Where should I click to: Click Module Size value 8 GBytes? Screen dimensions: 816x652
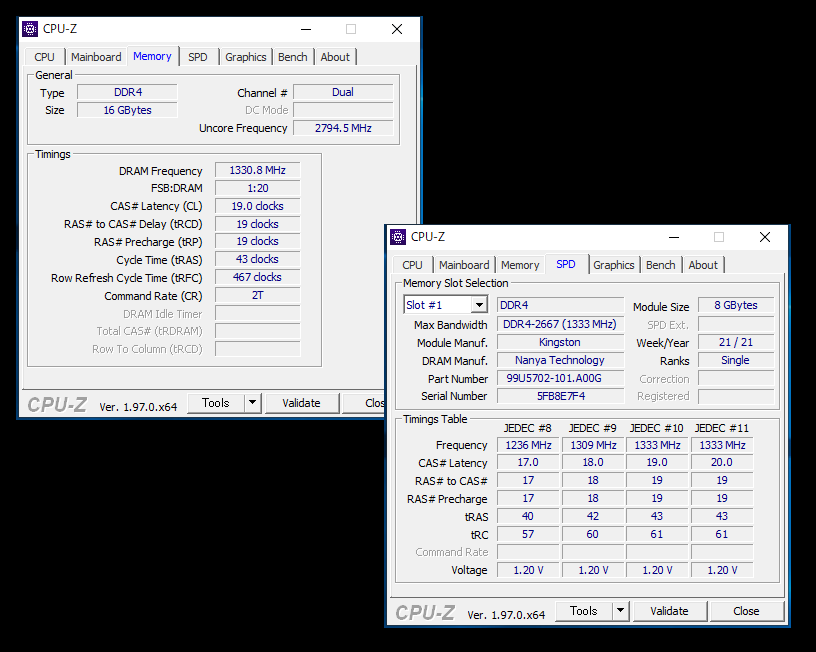point(736,305)
